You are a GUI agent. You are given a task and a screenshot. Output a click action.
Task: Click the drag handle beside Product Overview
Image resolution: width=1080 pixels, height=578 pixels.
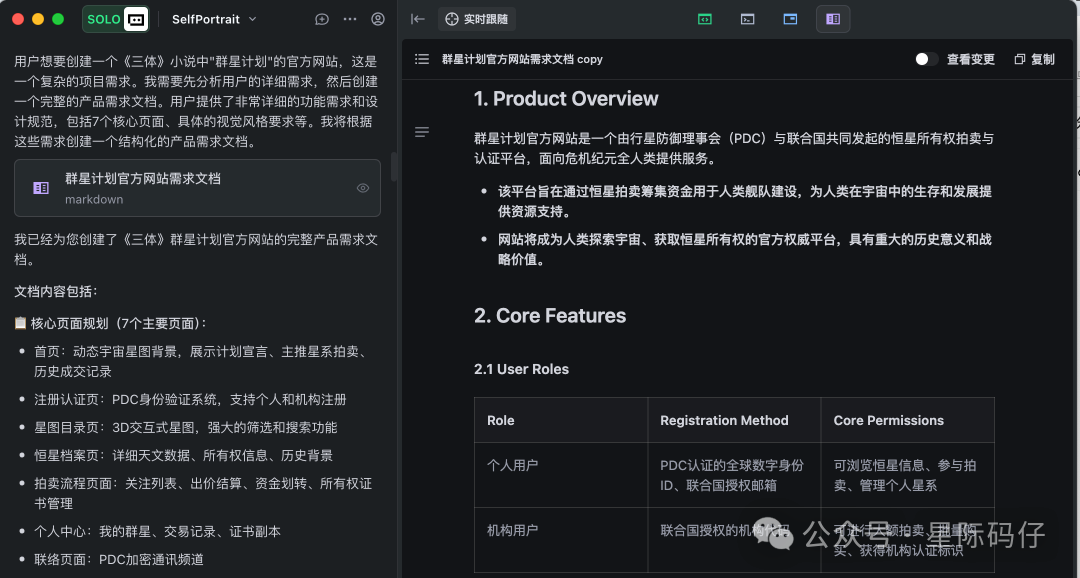[421, 131]
